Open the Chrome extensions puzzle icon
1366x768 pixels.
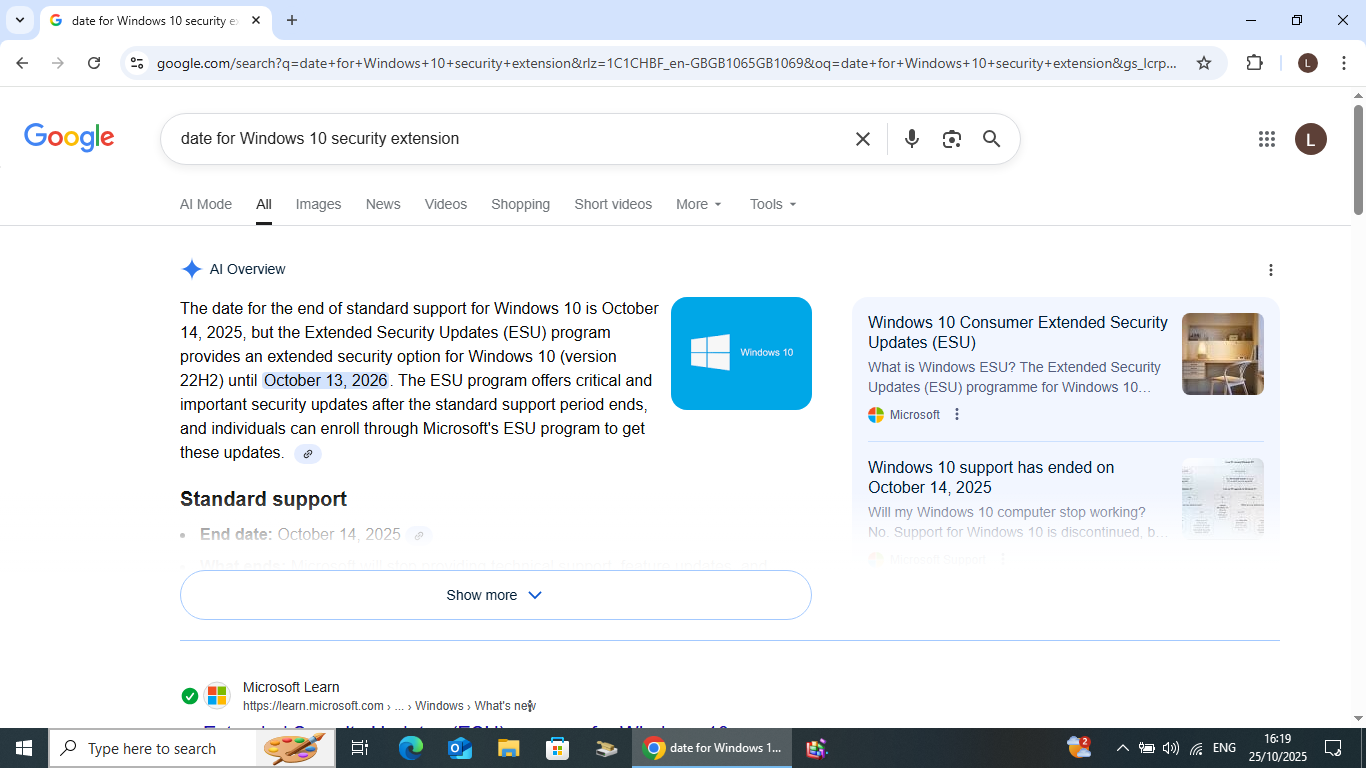pyautogui.click(x=1254, y=63)
